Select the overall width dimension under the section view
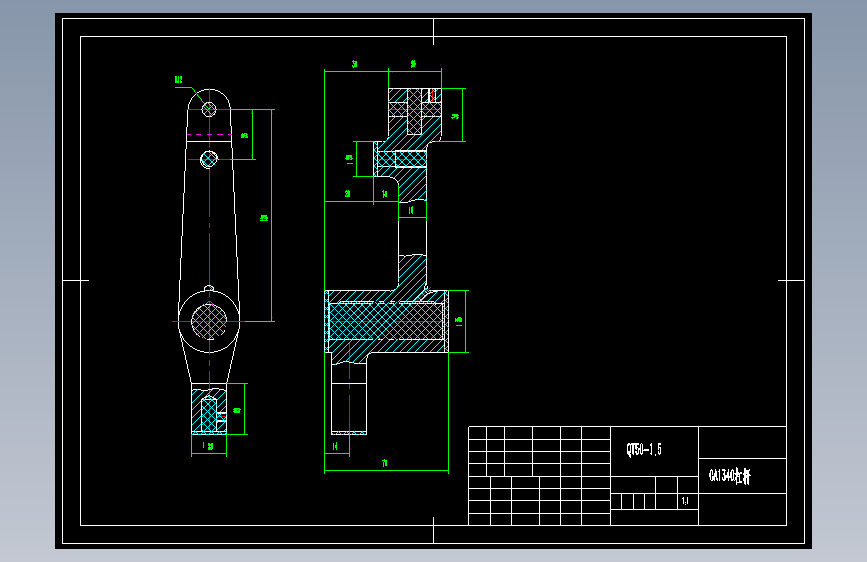The height and width of the screenshot is (562, 867). (385, 464)
